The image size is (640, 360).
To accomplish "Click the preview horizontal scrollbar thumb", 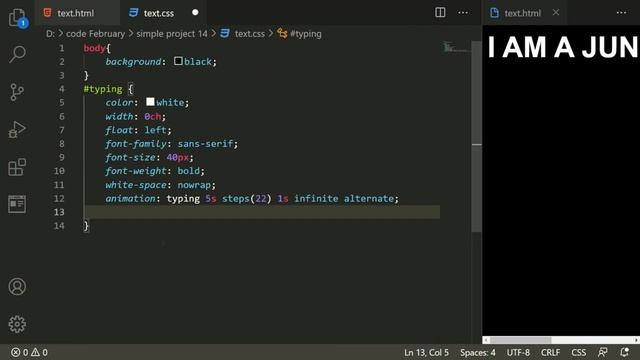I will 520,340.
